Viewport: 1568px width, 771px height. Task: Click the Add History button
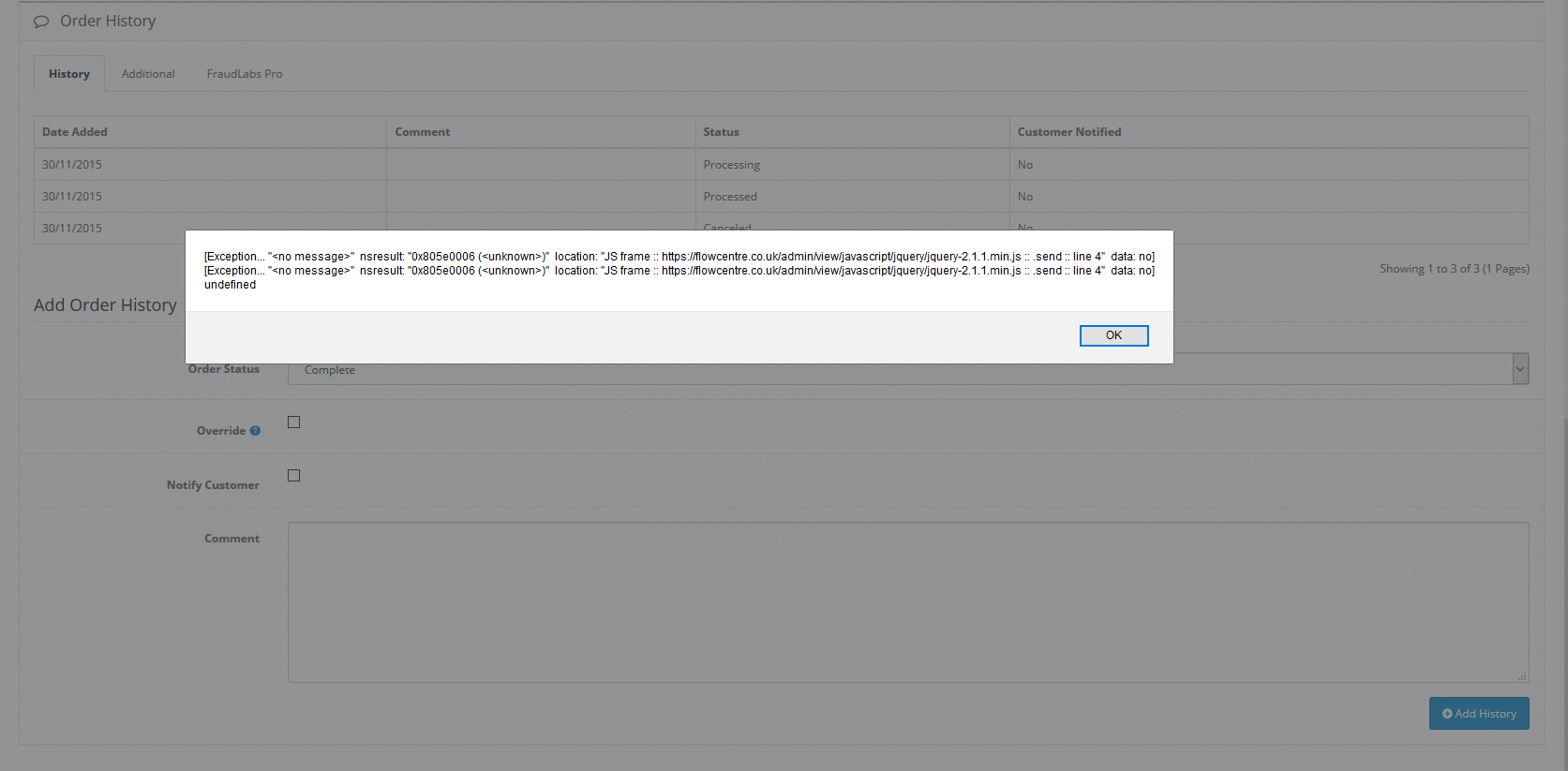[1479, 714]
